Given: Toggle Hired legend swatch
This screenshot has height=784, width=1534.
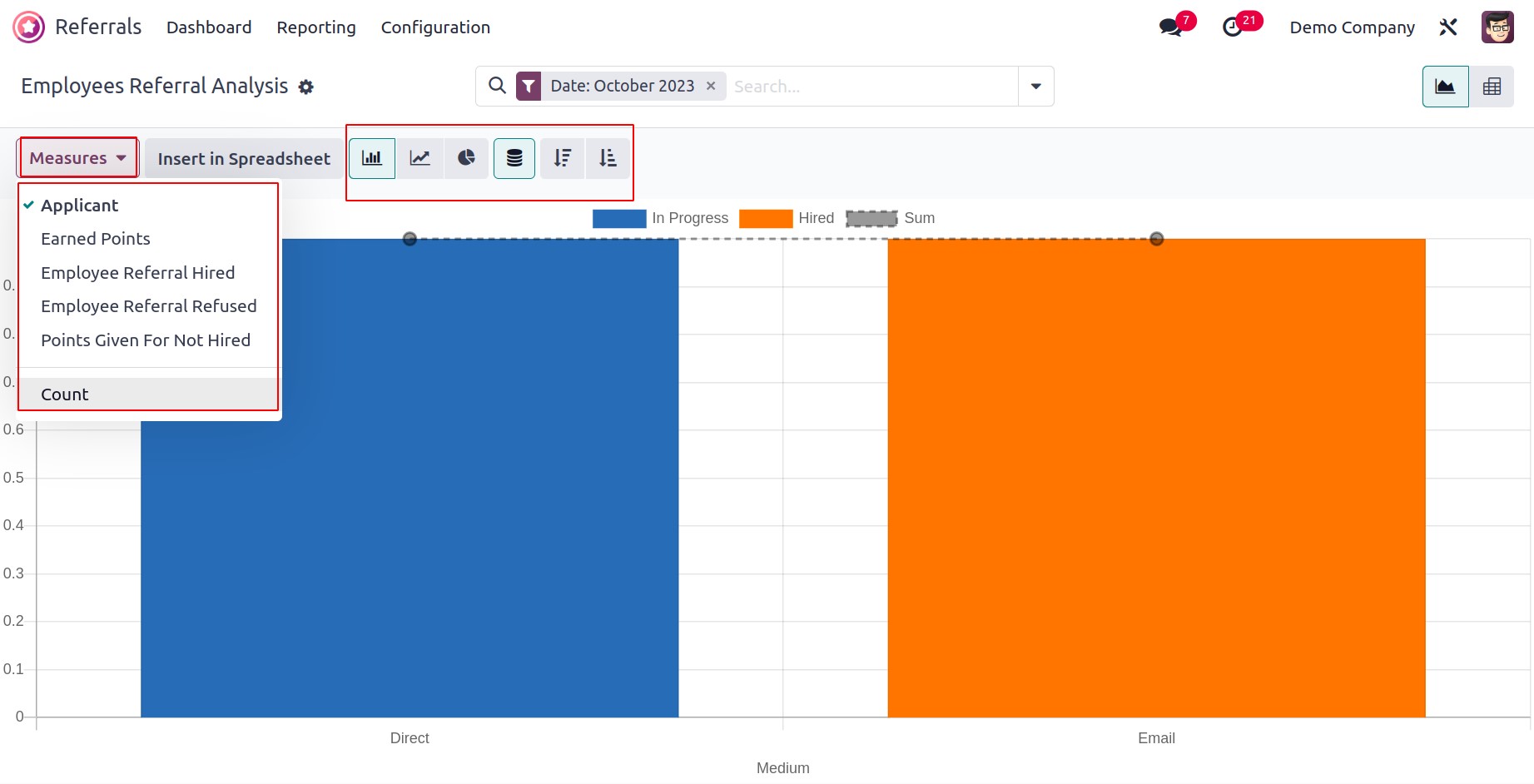Looking at the screenshot, I should pos(766,218).
